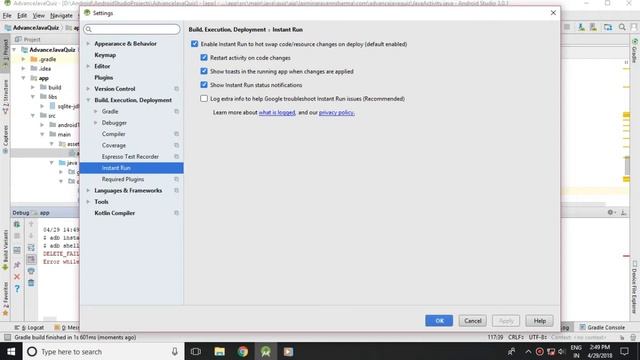Viewport: 640px width, 360px height.
Task: Open File Explorer from taskbar
Action: coord(220,351)
